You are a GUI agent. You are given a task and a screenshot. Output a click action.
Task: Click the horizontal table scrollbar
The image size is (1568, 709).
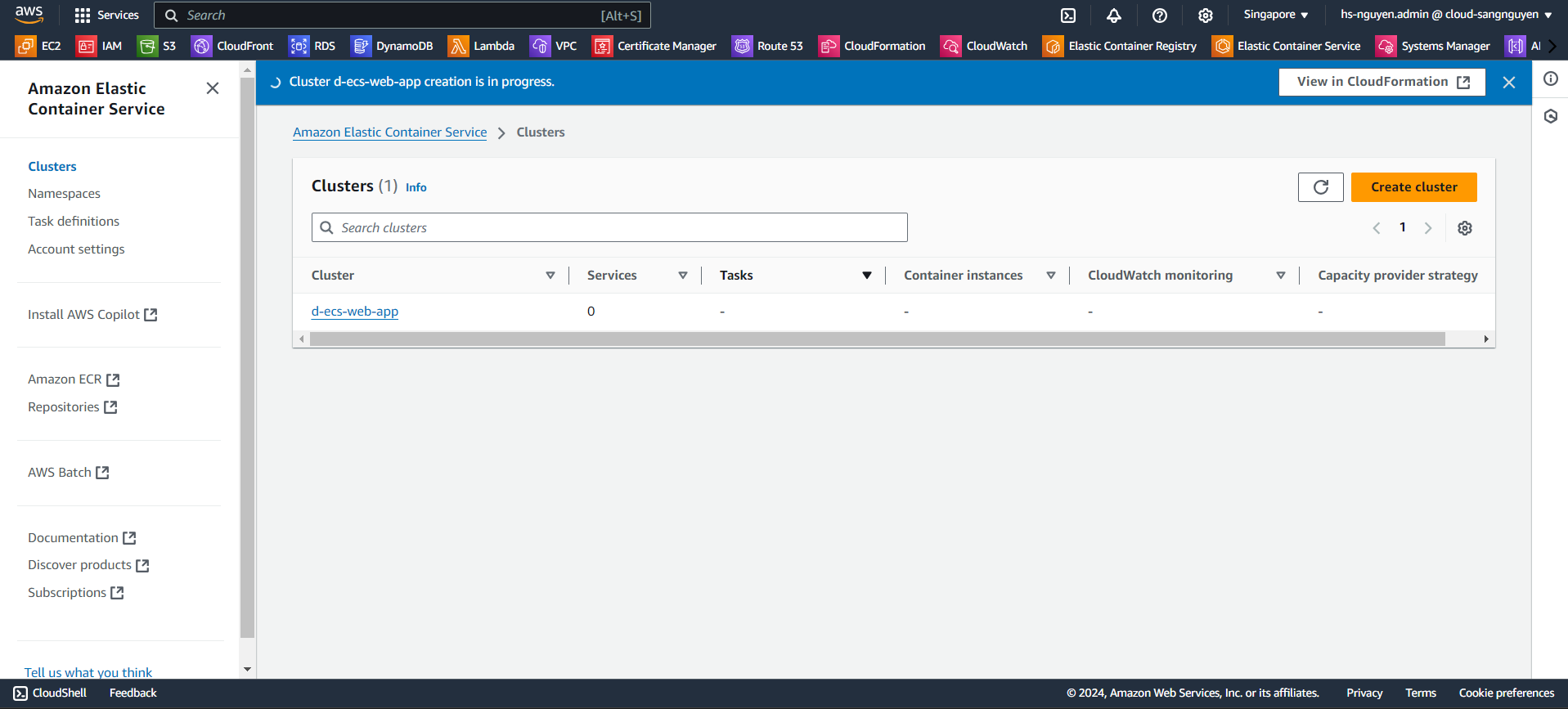[x=877, y=339]
